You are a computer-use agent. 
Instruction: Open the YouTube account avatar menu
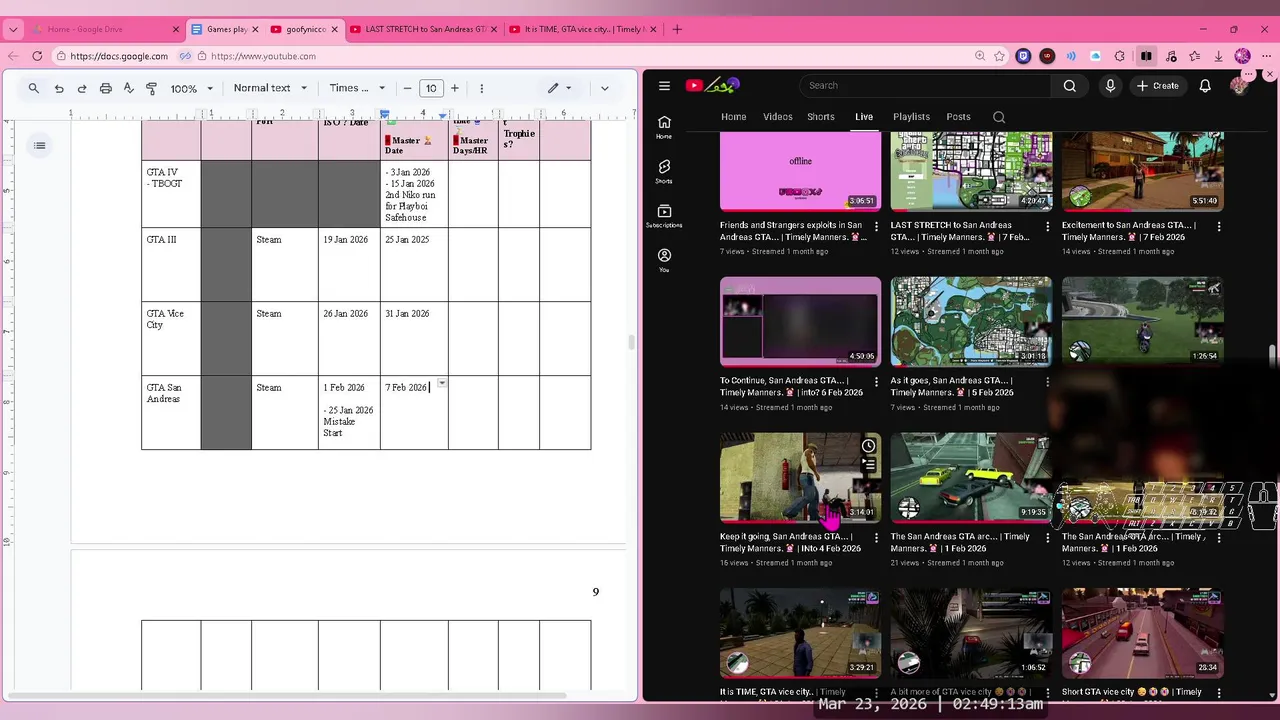(x=1240, y=86)
